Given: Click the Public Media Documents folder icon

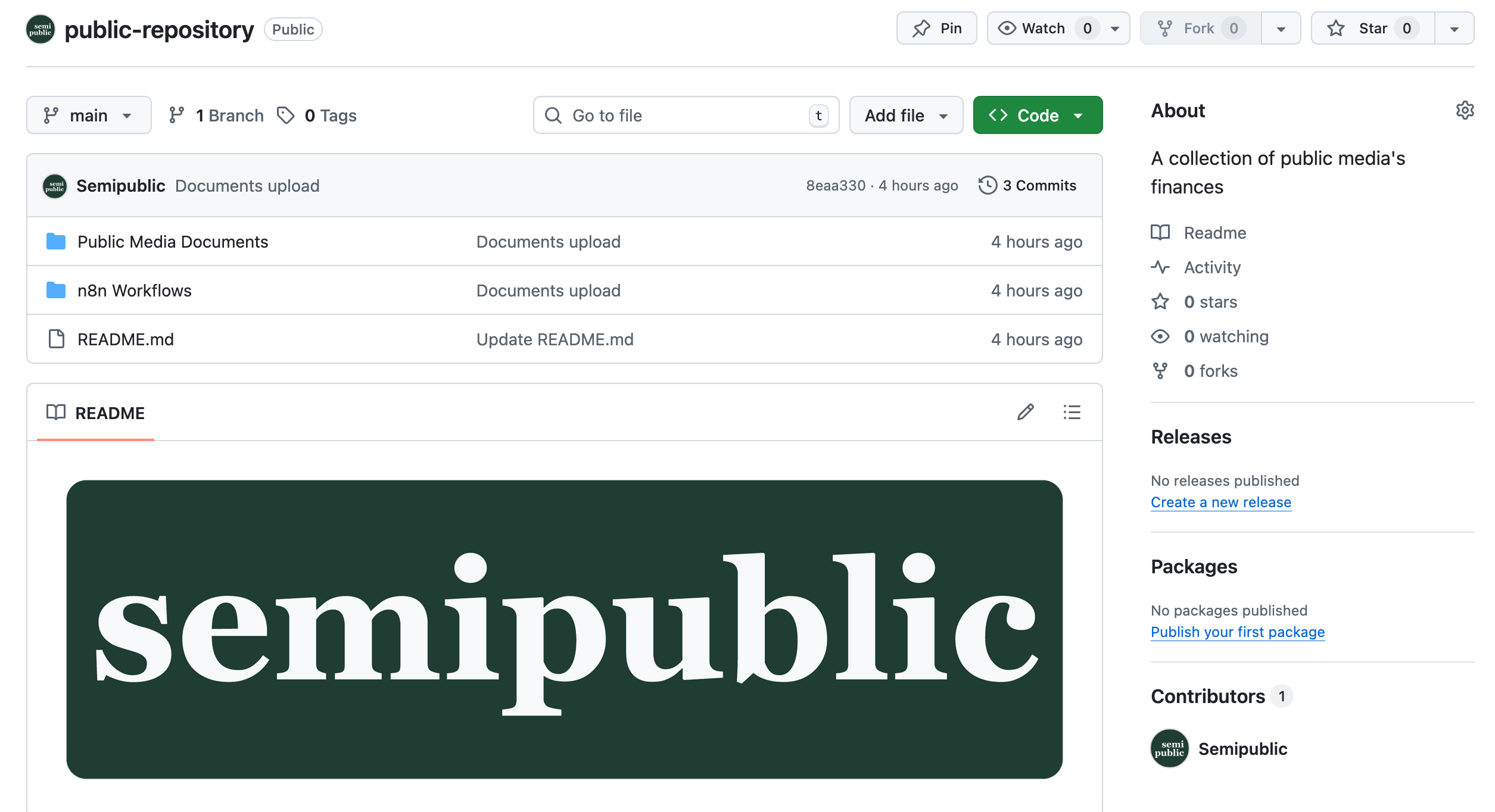Looking at the screenshot, I should point(56,241).
